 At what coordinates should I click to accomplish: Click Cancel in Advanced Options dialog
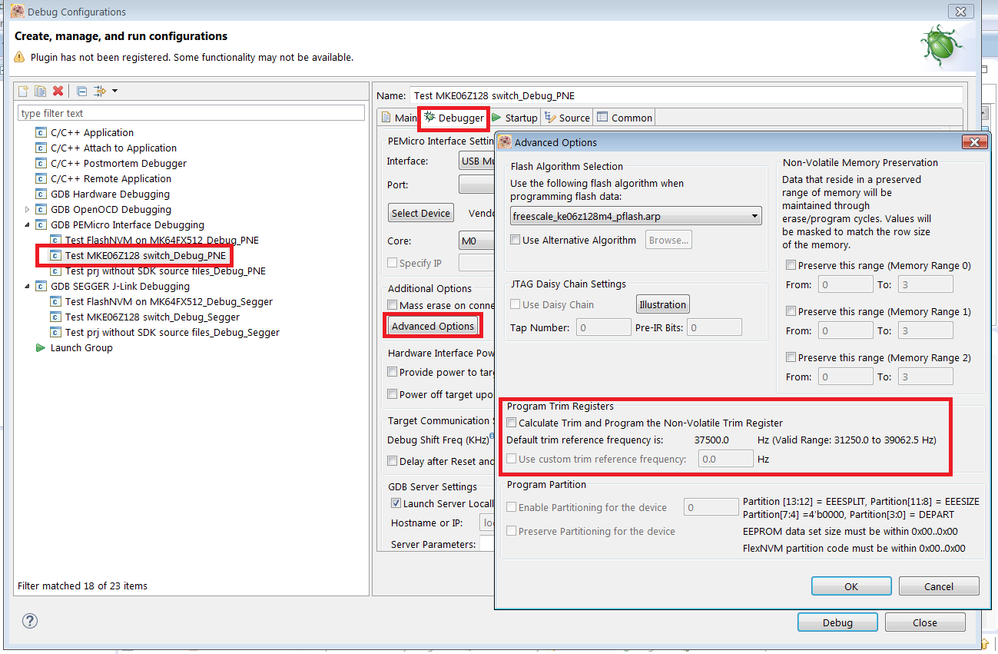click(939, 587)
